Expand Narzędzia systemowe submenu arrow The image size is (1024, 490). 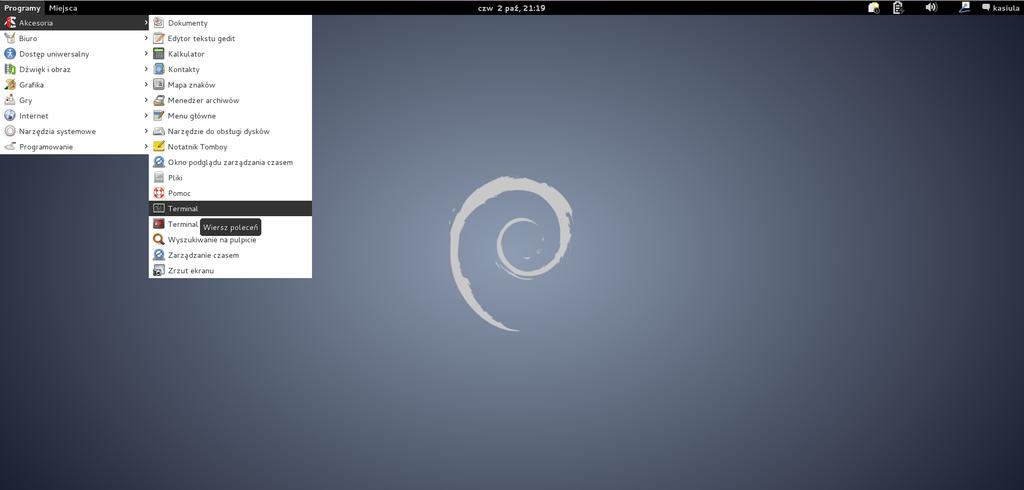pos(146,131)
